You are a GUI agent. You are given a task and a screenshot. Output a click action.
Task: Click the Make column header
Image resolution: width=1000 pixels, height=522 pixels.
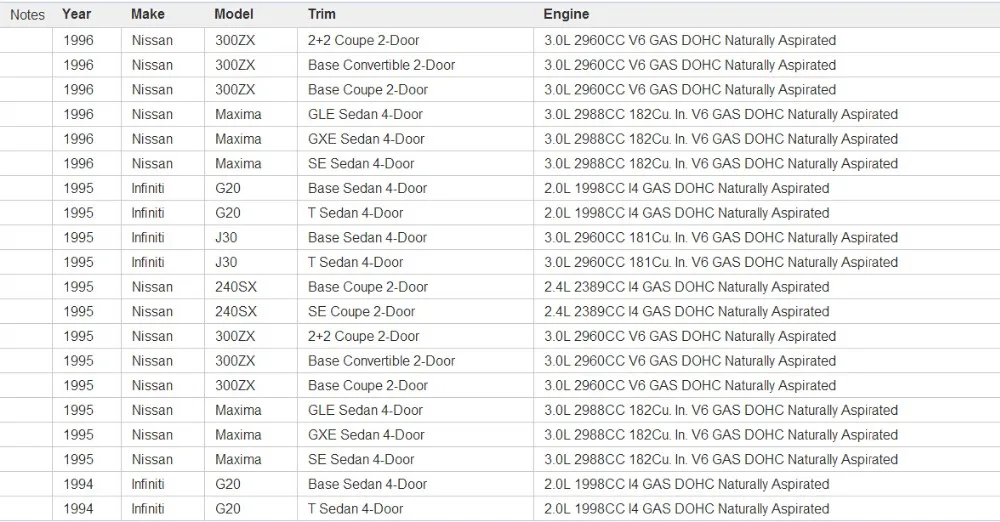(147, 14)
